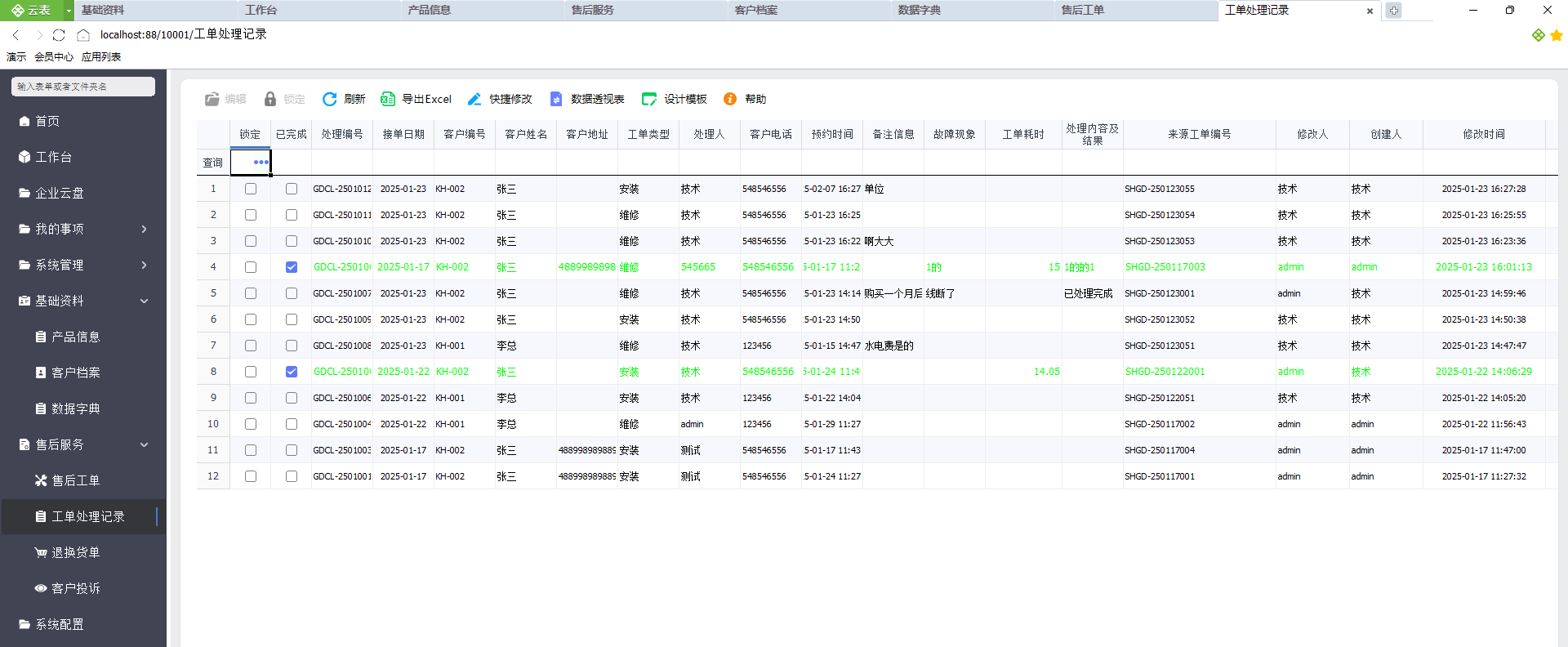Click the Refresh (刷新) toolbar icon
This screenshot has width=1568, height=647.
click(330, 99)
